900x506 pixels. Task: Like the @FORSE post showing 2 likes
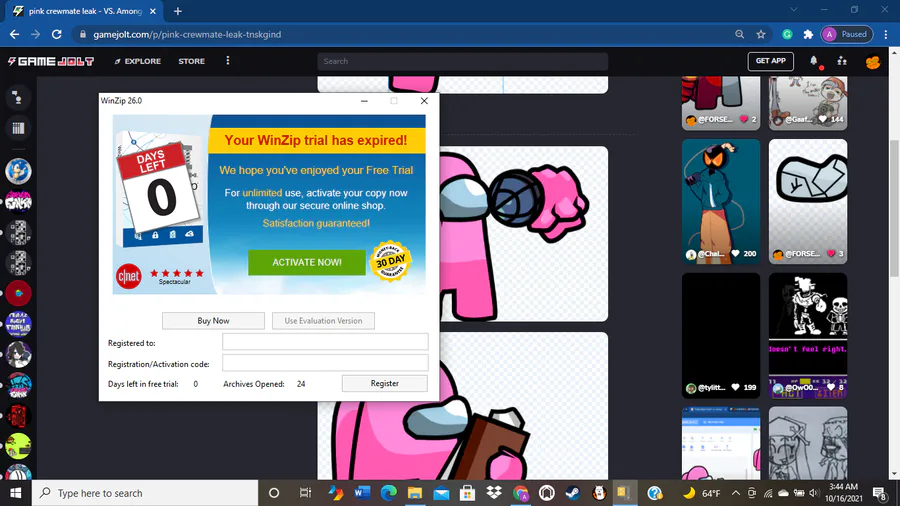[x=744, y=119]
